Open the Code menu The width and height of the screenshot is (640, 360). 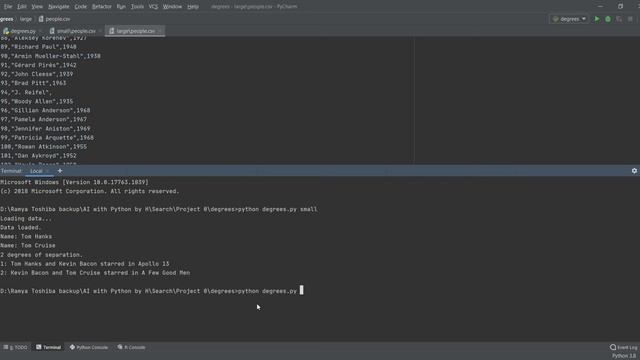click(80, 7)
